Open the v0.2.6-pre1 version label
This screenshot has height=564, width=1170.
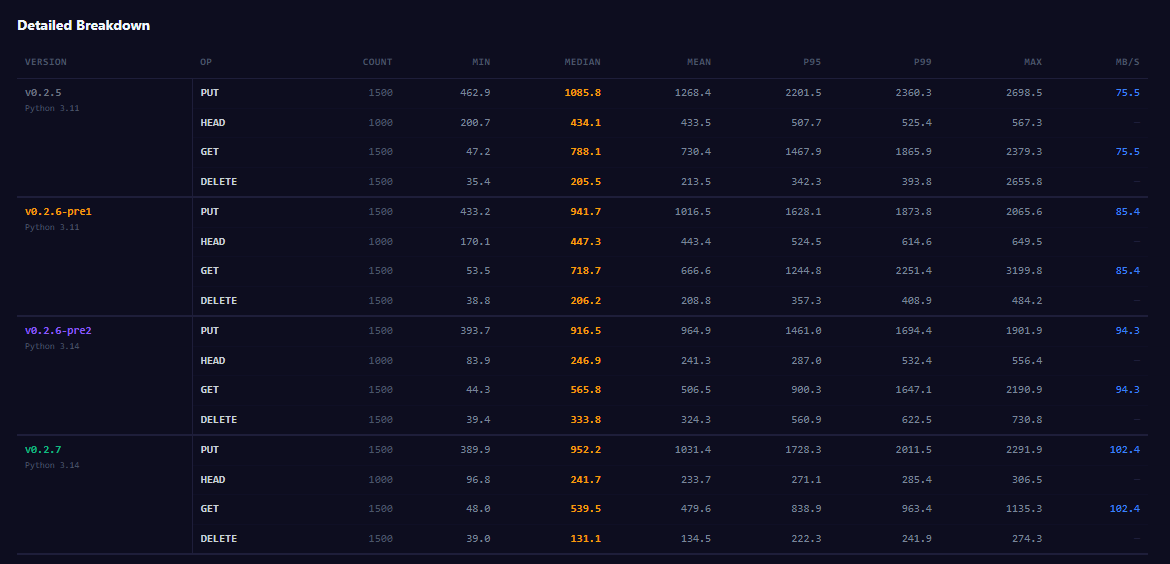[x=58, y=212]
